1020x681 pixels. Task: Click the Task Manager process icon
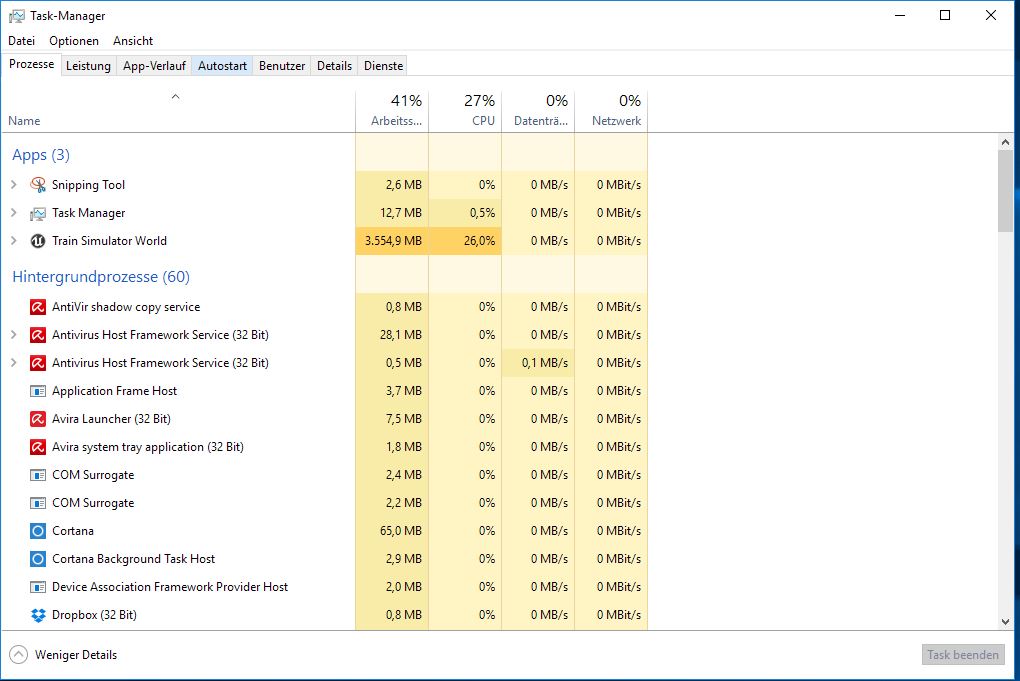[x=38, y=213]
